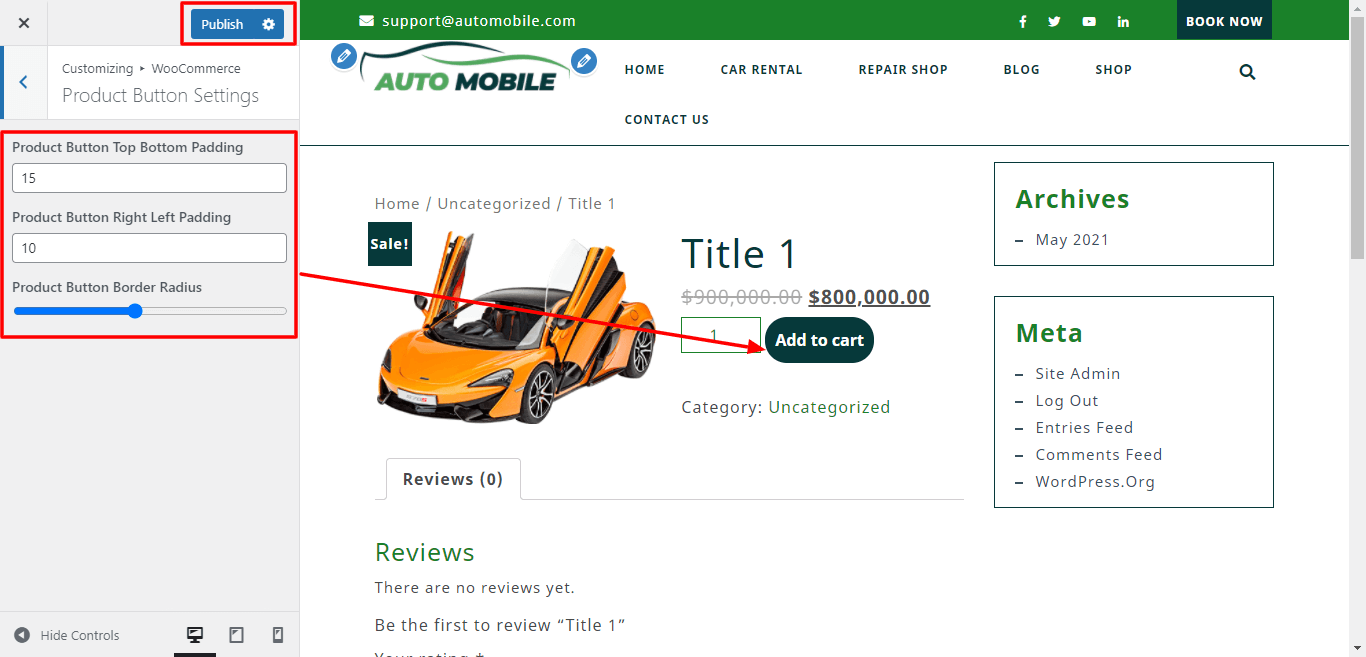Image resolution: width=1366 pixels, height=657 pixels.
Task: Open the Repair Shop menu item
Action: [902, 70]
